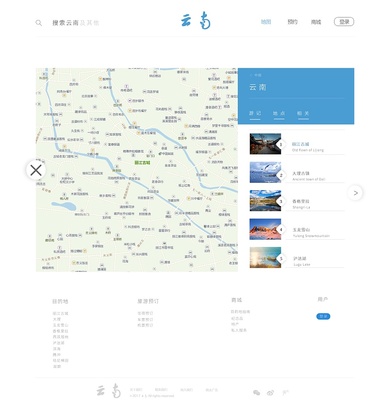Focus the 搜索云南 search field
The width and height of the screenshot is (383, 400).
click(x=76, y=23)
